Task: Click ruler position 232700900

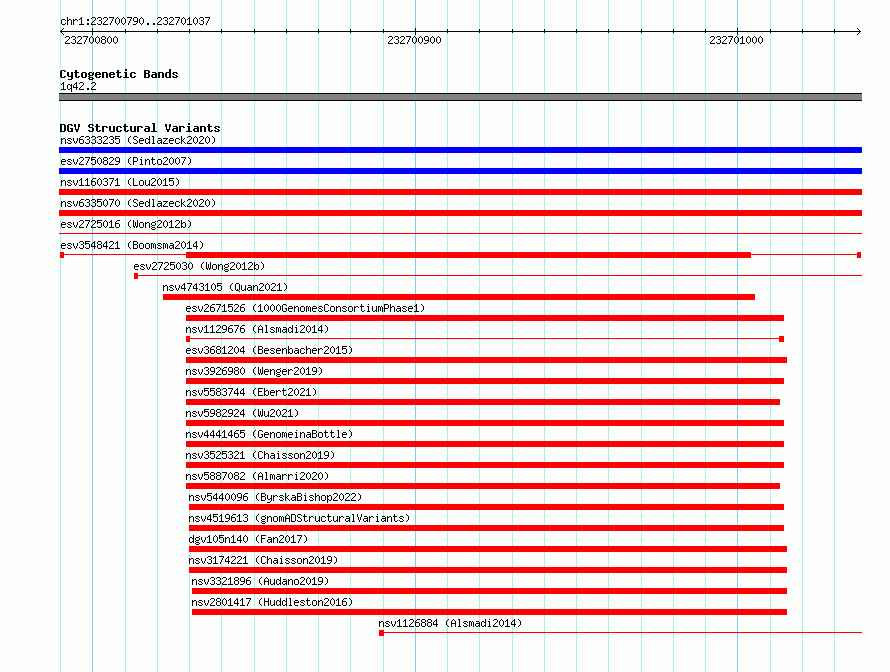Action: (414, 40)
